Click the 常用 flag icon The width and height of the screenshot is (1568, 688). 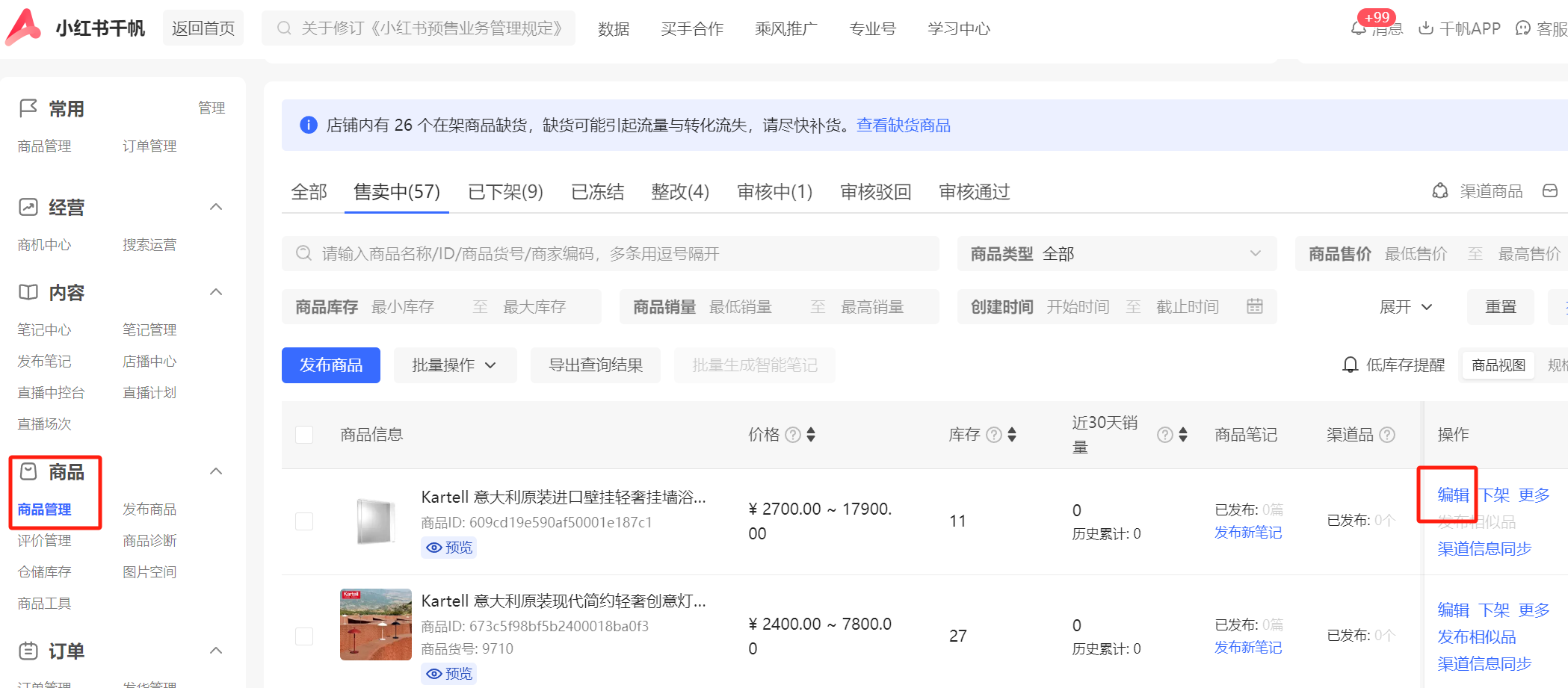[28, 108]
